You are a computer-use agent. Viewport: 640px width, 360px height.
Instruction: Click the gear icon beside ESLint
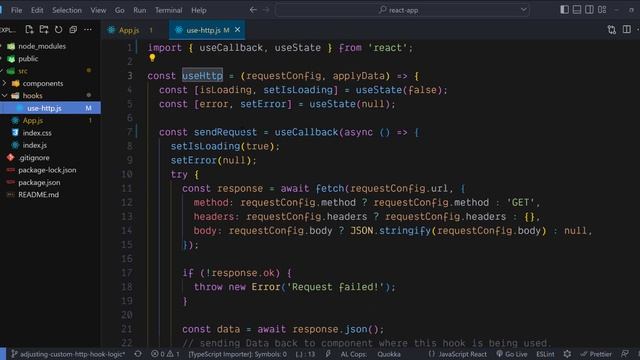tap(567, 354)
